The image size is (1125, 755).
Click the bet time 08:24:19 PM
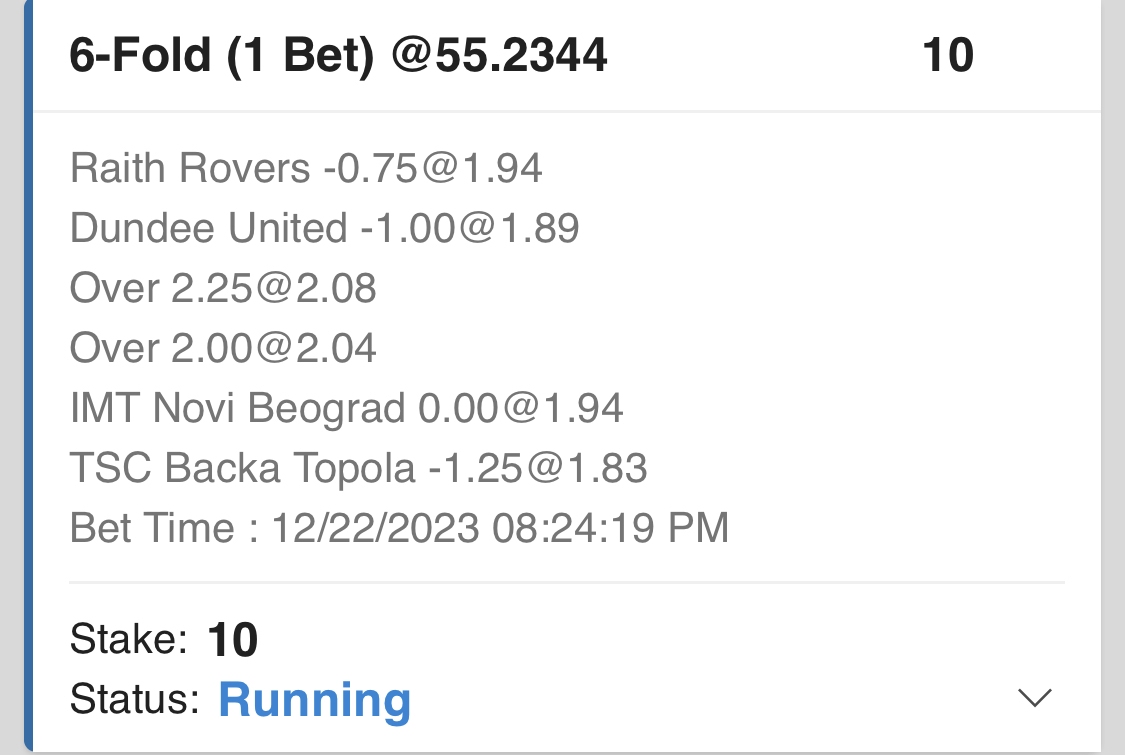[611, 528]
